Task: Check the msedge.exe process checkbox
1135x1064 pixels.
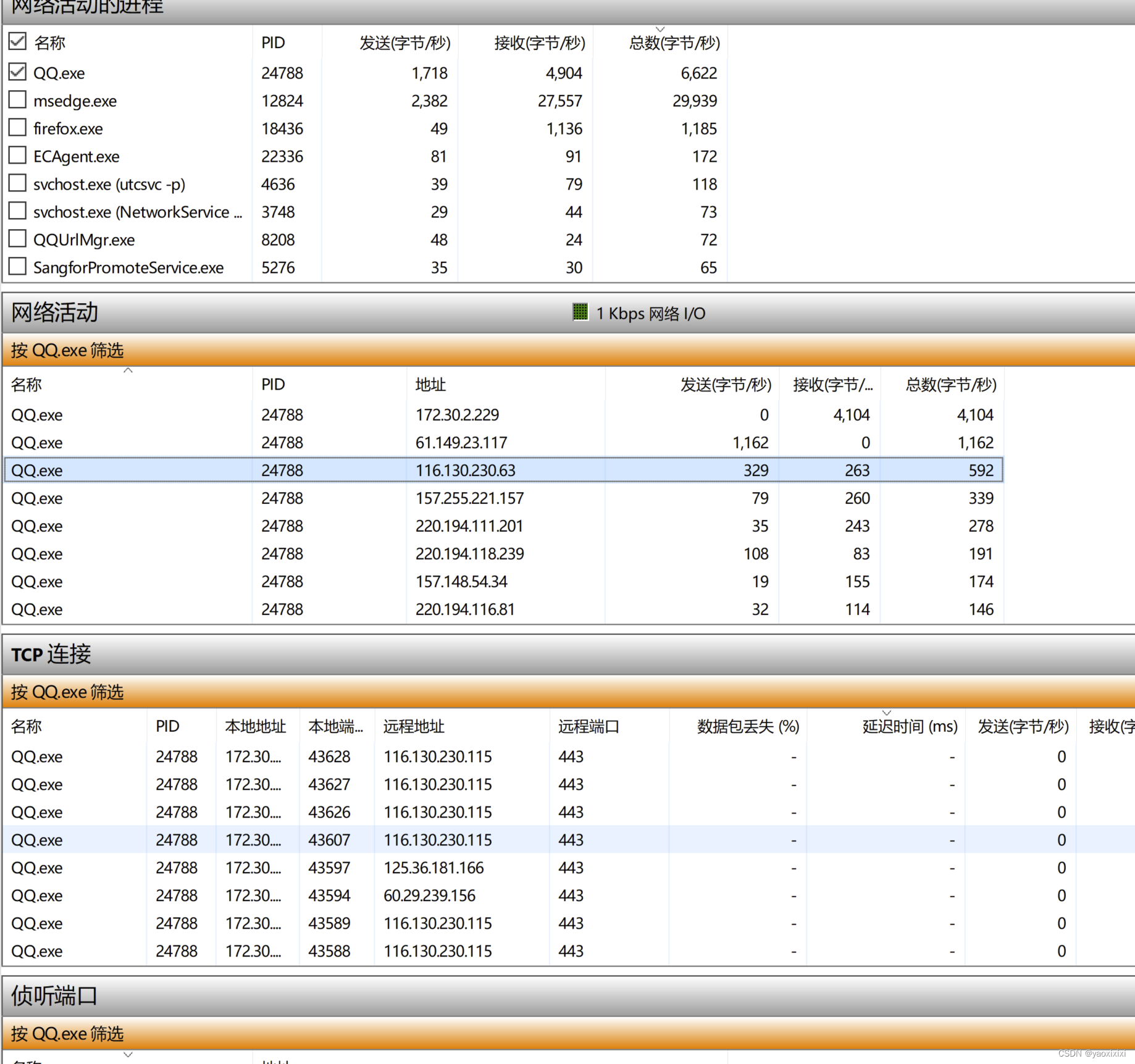Action: (17, 99)
